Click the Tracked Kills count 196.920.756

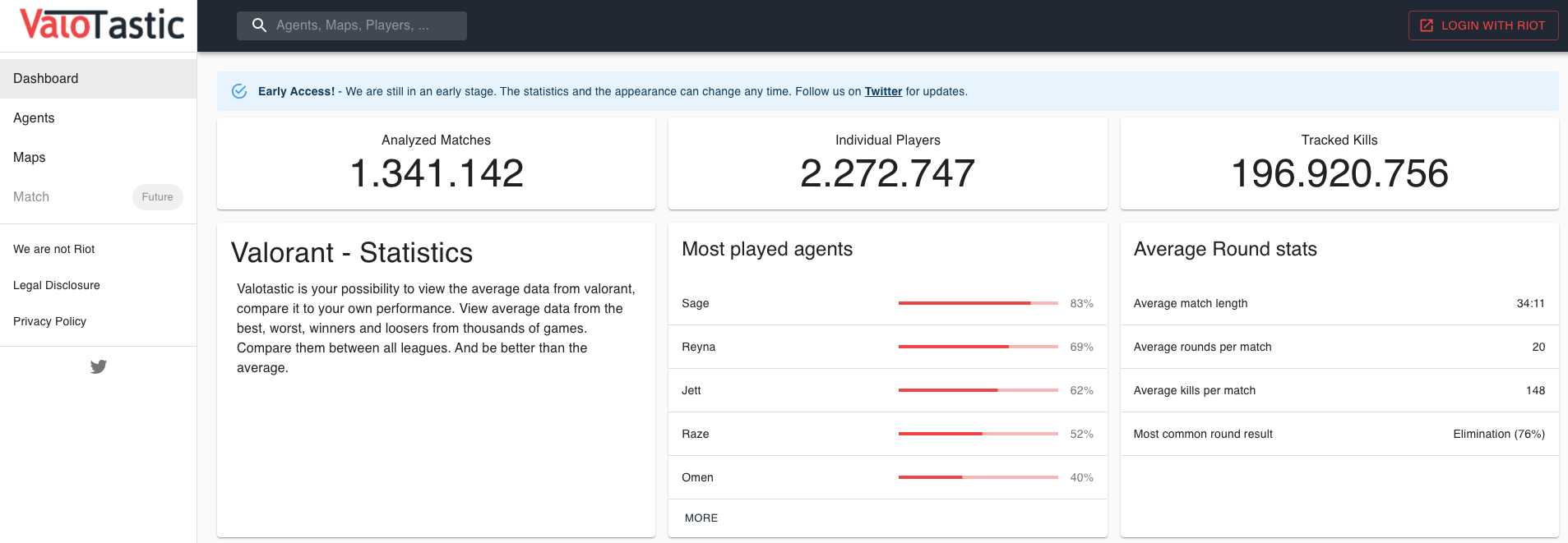1339,173
